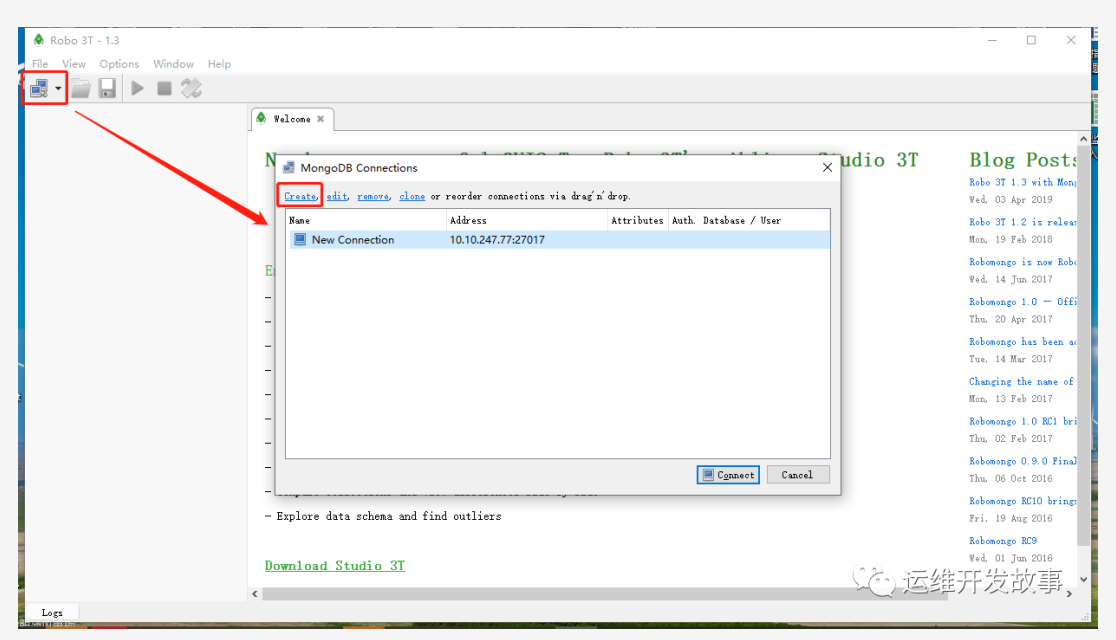
Task: Click the vertical scrollbar down arrow
Action: click(x=1083, y=579)
